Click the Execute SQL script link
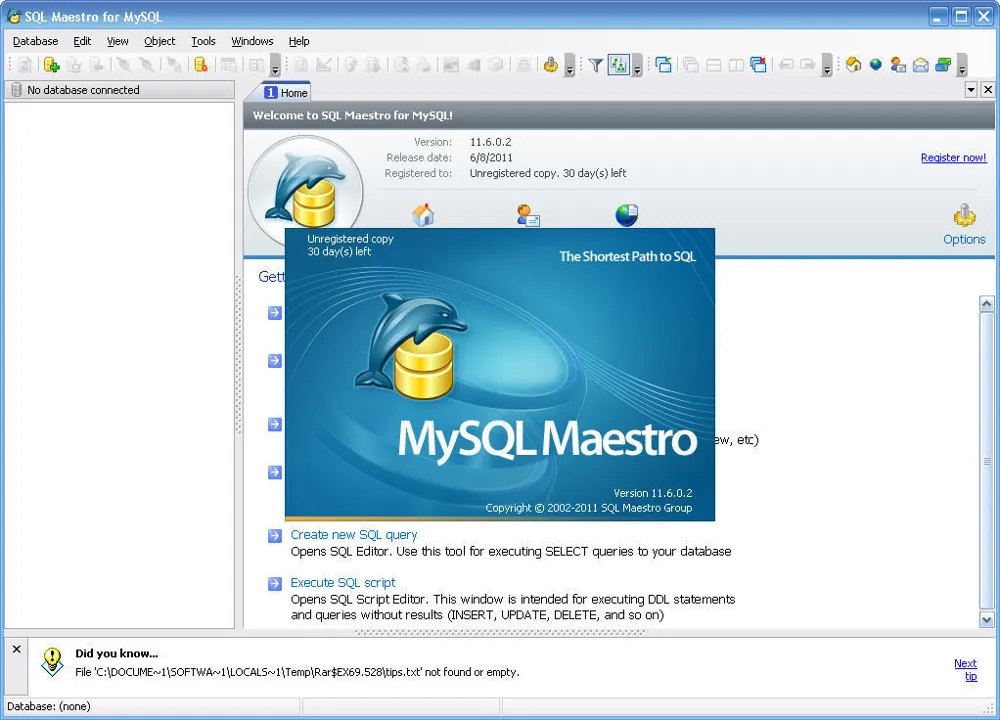This screenshot has width=1000, height=720. click(342, 582)
